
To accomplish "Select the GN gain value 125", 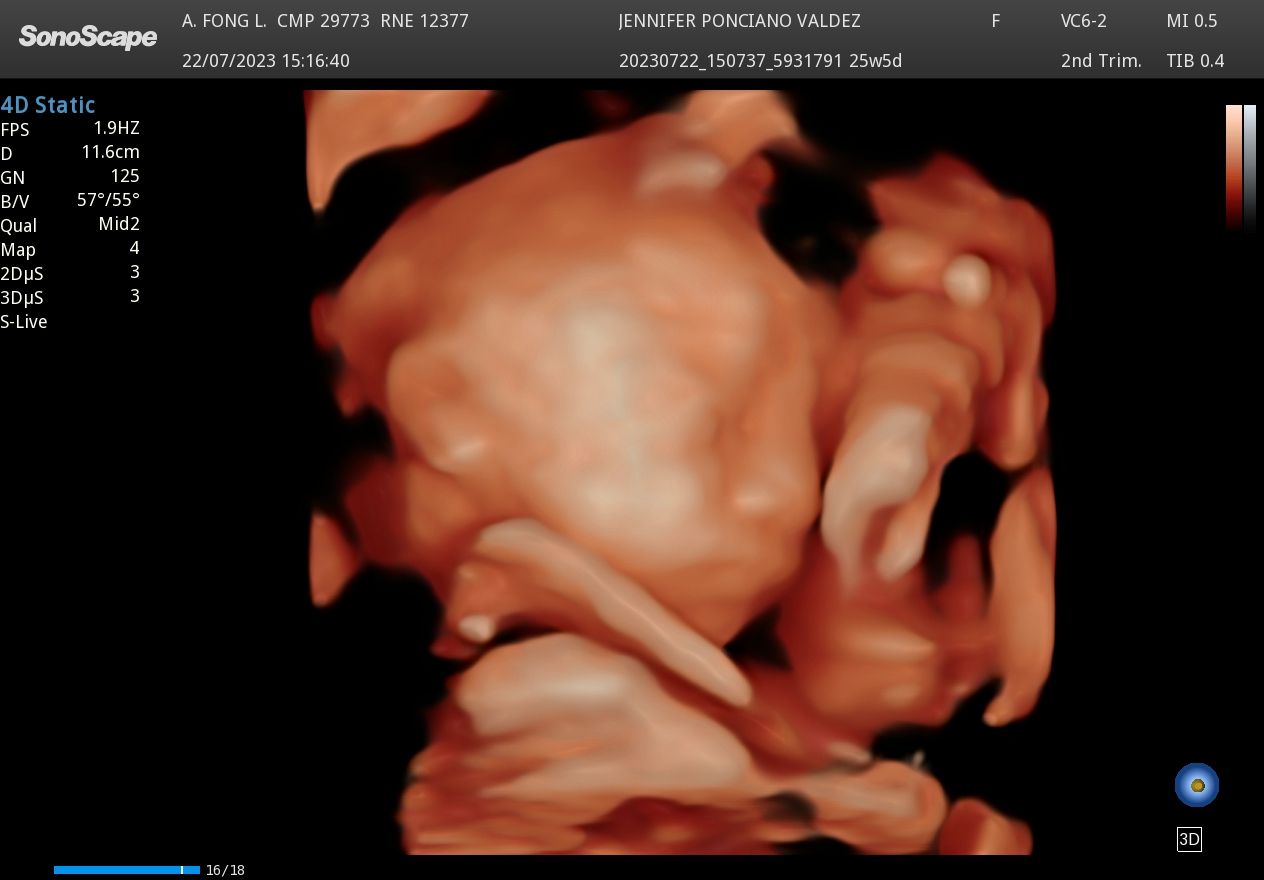I will 124,176.
